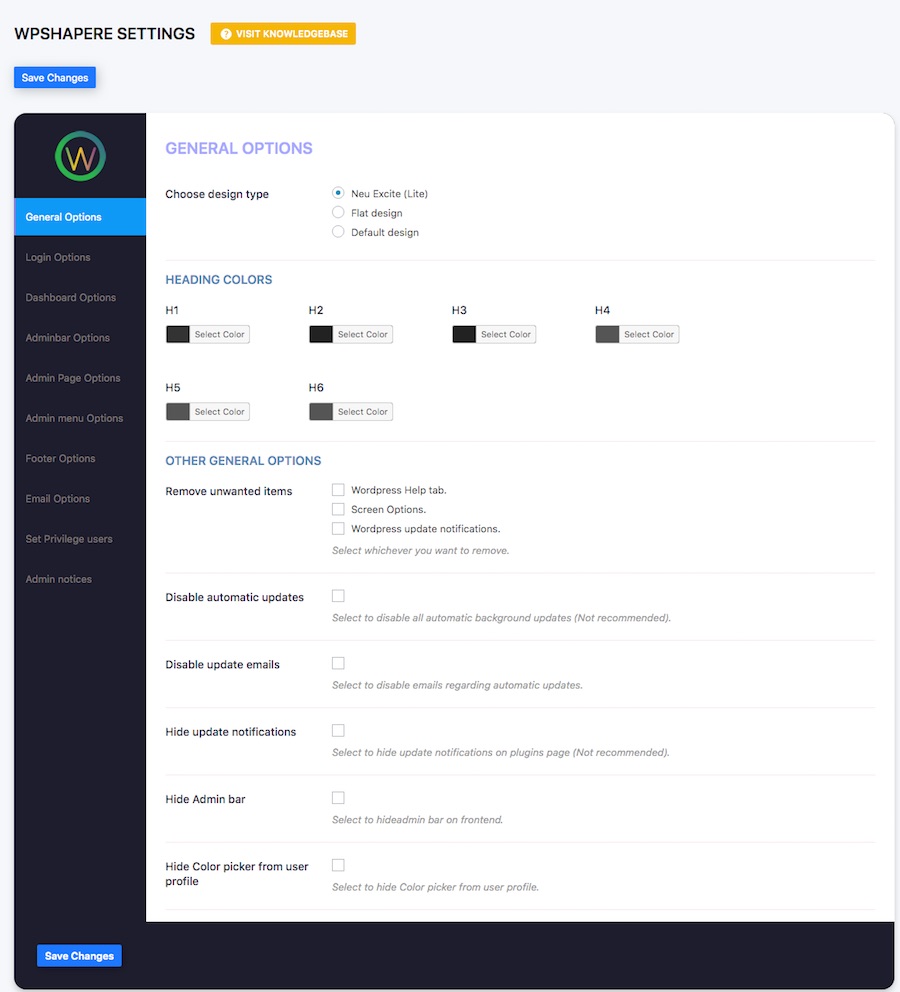900x992 pixels.
Task: Click H1 Select Color button
Action: pos(219,335)
